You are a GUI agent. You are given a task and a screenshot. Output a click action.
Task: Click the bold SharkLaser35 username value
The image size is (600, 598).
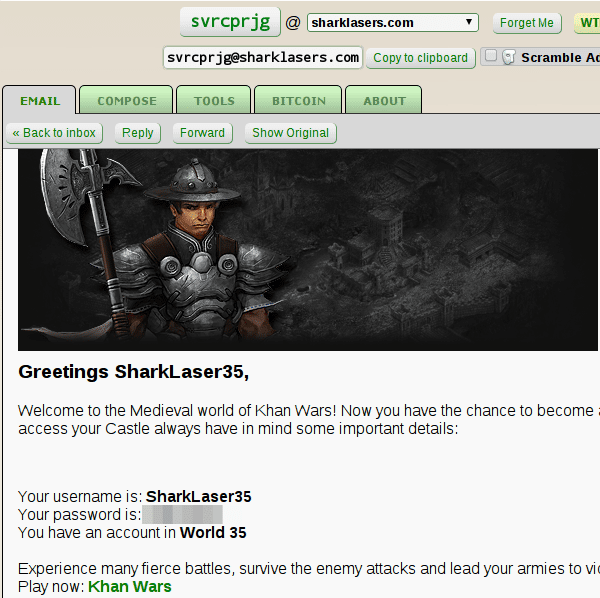[x=199, y=497]
